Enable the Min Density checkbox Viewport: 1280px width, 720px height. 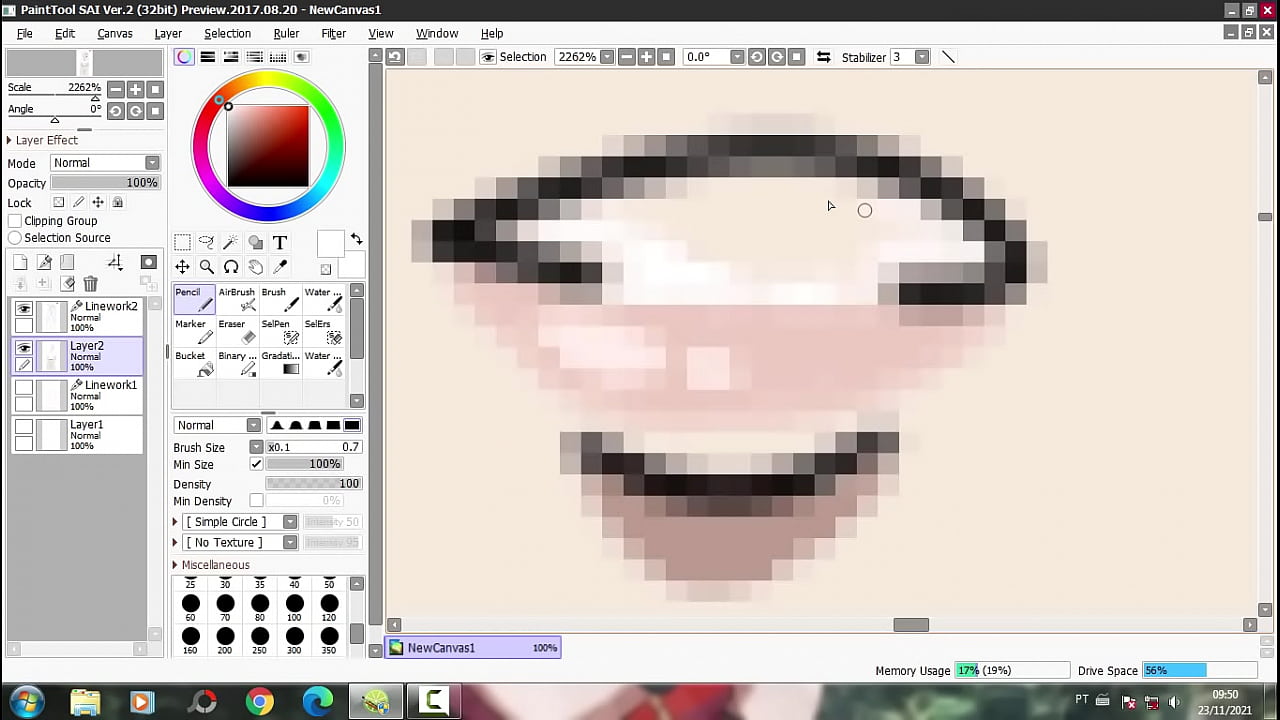coord(257,501)
